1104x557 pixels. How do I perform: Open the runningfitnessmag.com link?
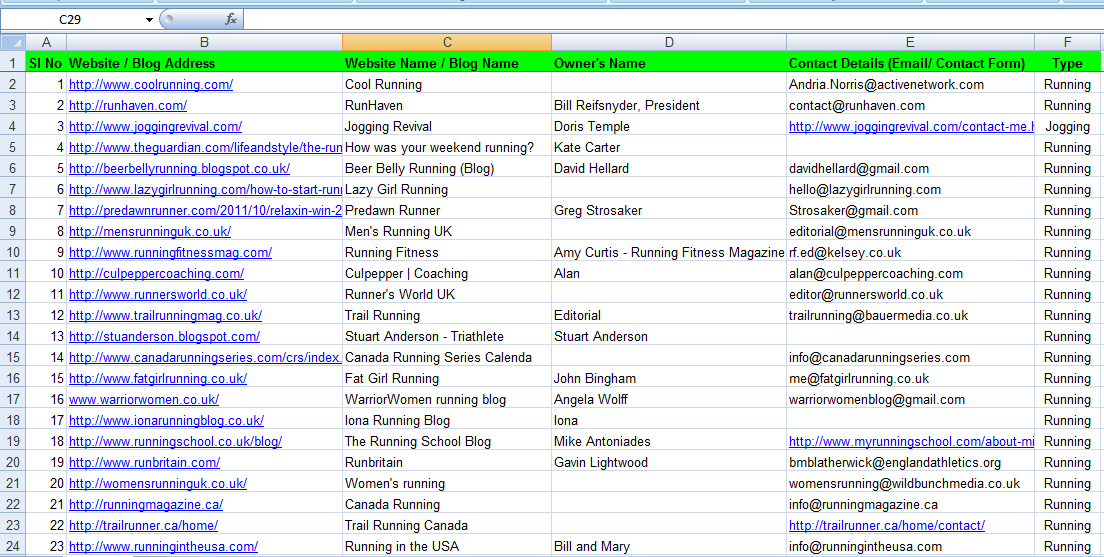pyautogui.click(x=170, y=253)
